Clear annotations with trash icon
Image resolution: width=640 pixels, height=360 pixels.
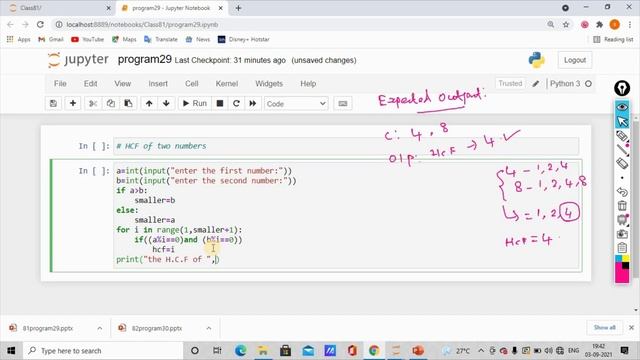(622, 205)
